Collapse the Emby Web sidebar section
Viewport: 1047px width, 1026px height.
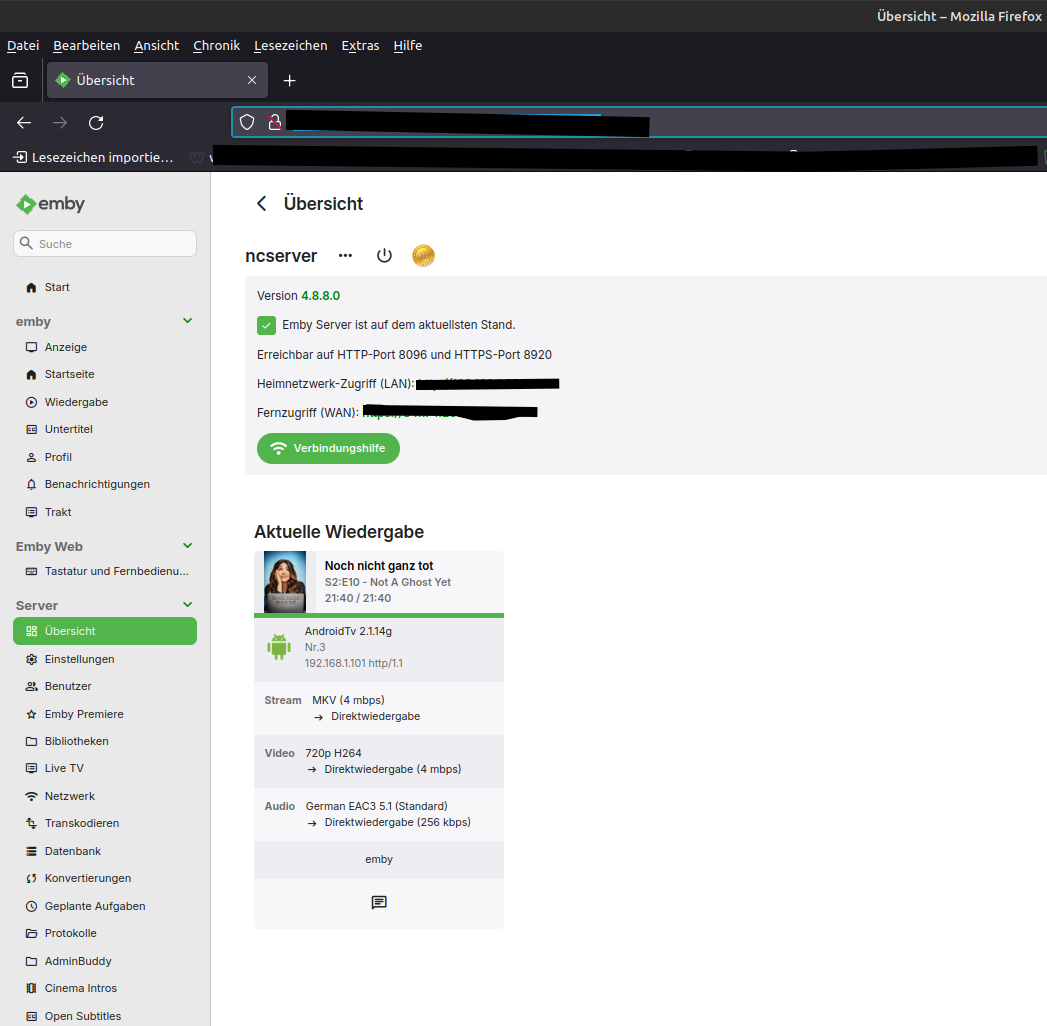[188, 546]
